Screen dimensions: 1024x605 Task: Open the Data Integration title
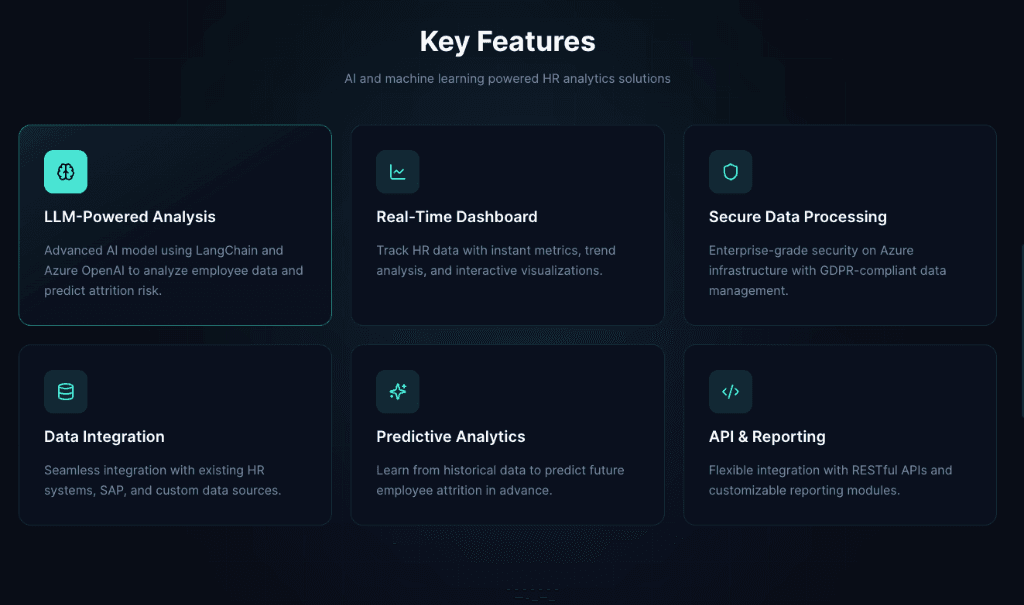click(104, 437)
